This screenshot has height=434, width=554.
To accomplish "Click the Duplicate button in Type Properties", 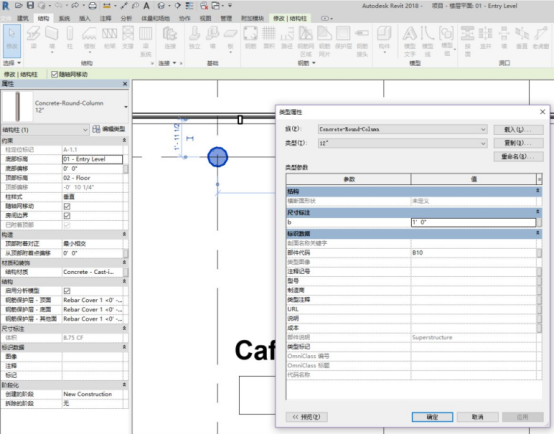I will tap(518, 143).
